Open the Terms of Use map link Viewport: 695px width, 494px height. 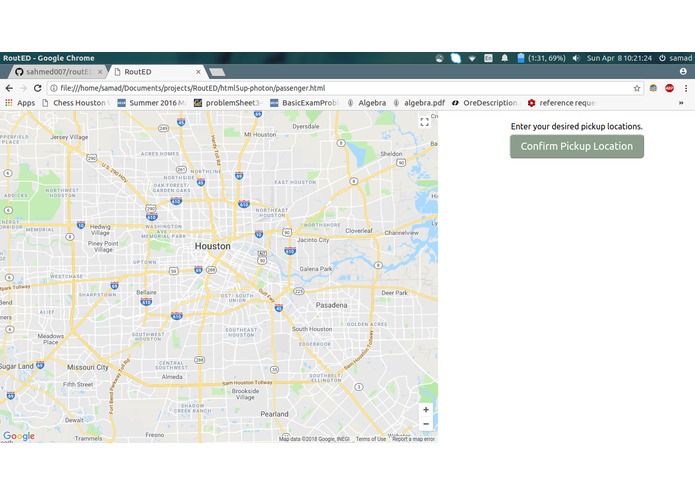click(371, 439)
